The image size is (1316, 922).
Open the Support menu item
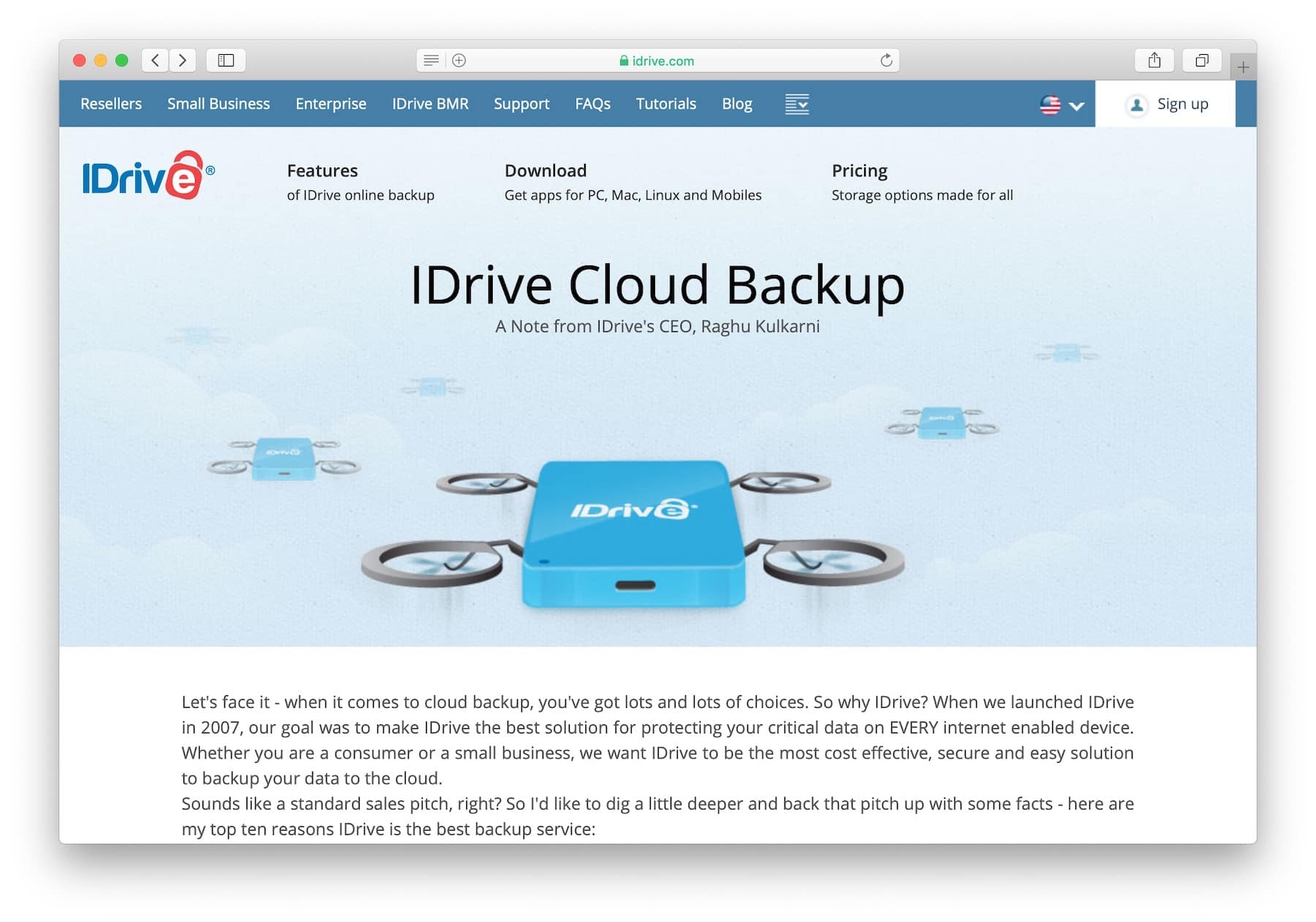(x=521, y=104)
